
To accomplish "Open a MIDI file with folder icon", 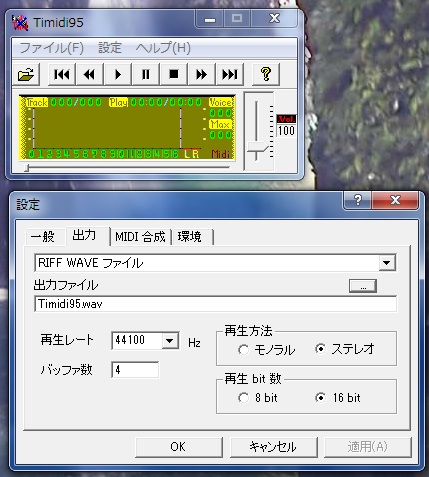I will coord(26,74).
